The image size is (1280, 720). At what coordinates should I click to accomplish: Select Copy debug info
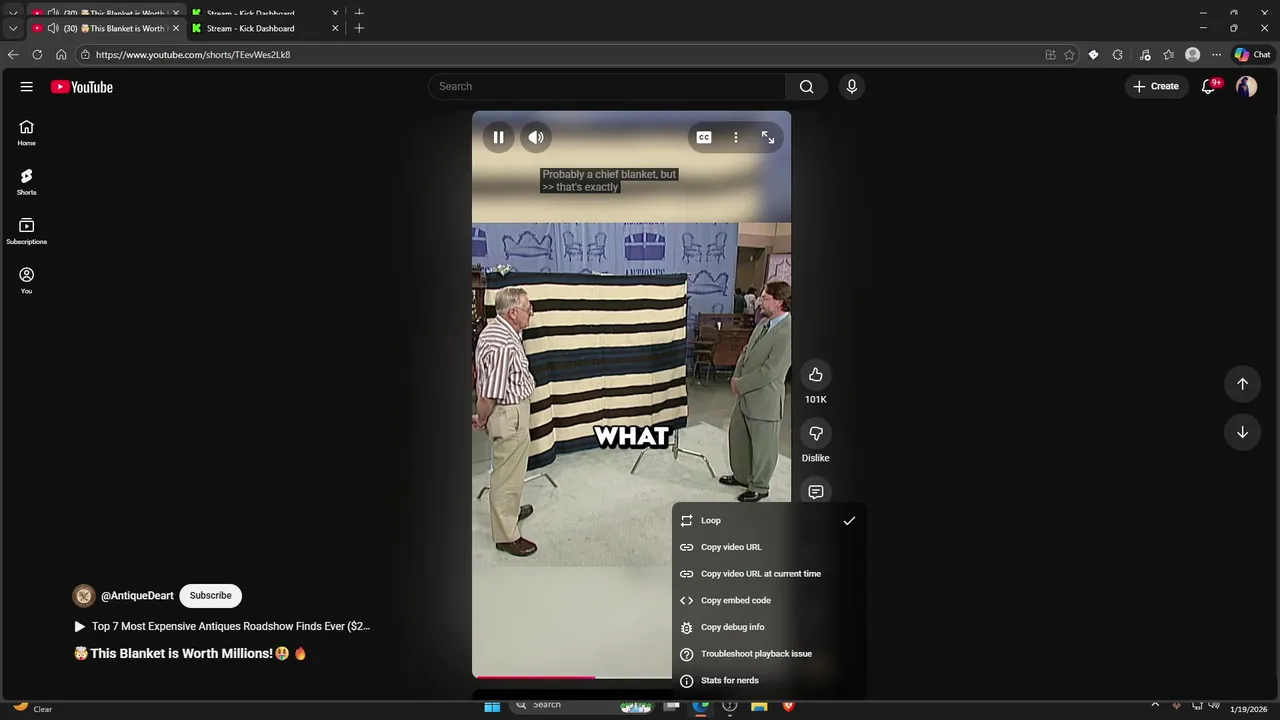(768, 627)
